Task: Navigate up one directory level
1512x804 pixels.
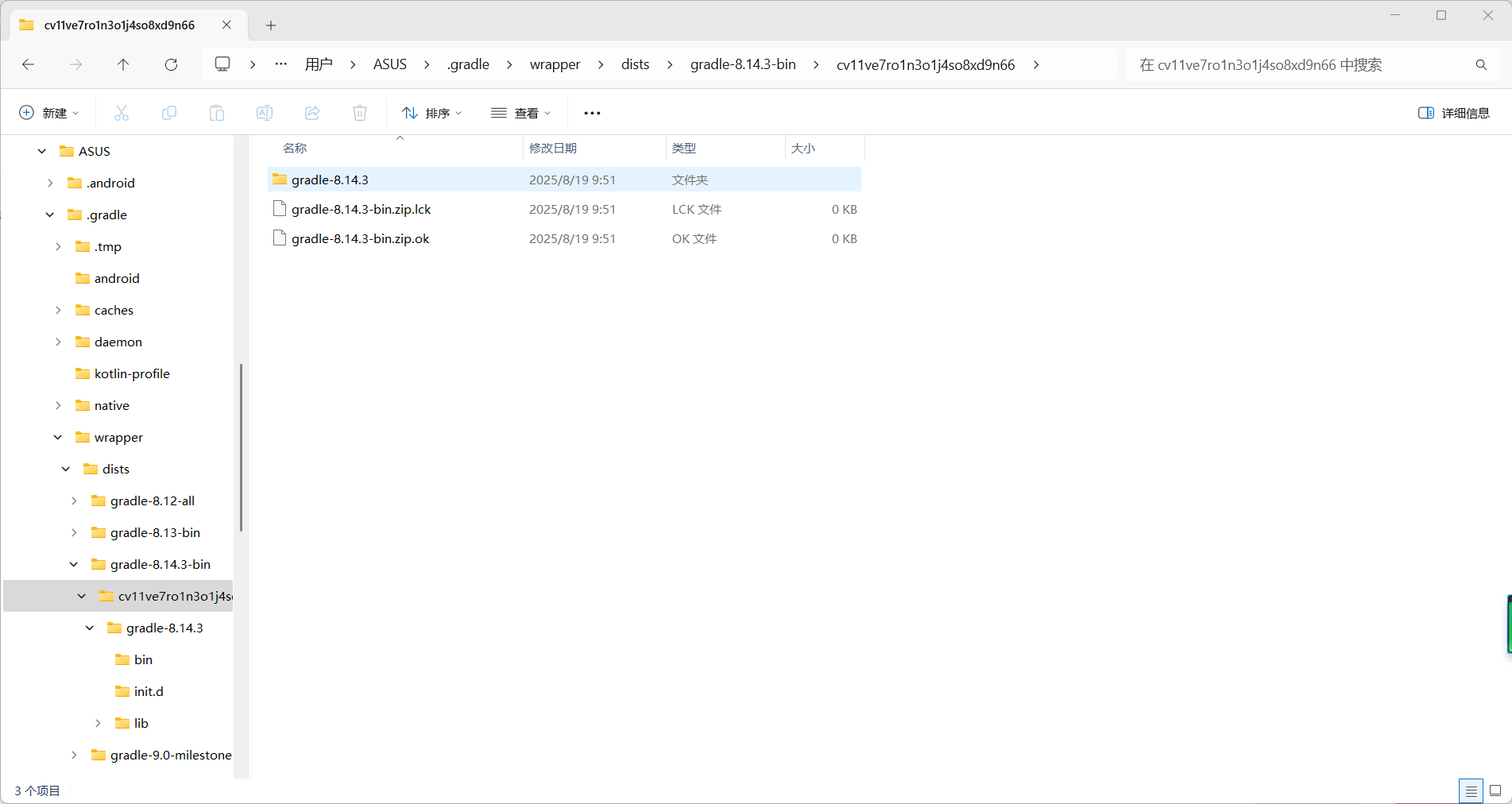Action: point(123,64)
